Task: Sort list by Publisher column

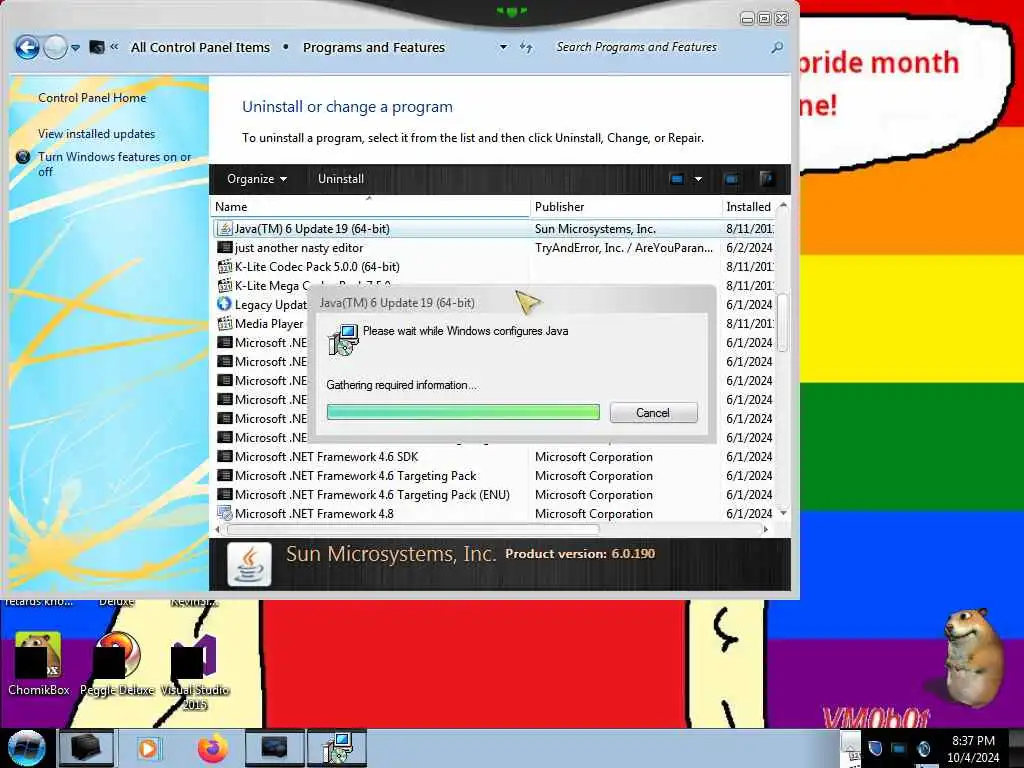Action: (x=626, y=207)
